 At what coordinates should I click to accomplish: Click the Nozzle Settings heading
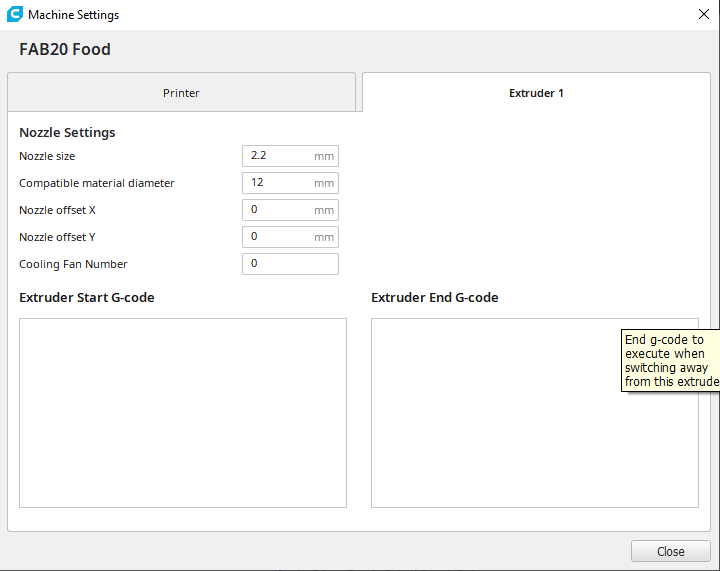coord(67,132)
